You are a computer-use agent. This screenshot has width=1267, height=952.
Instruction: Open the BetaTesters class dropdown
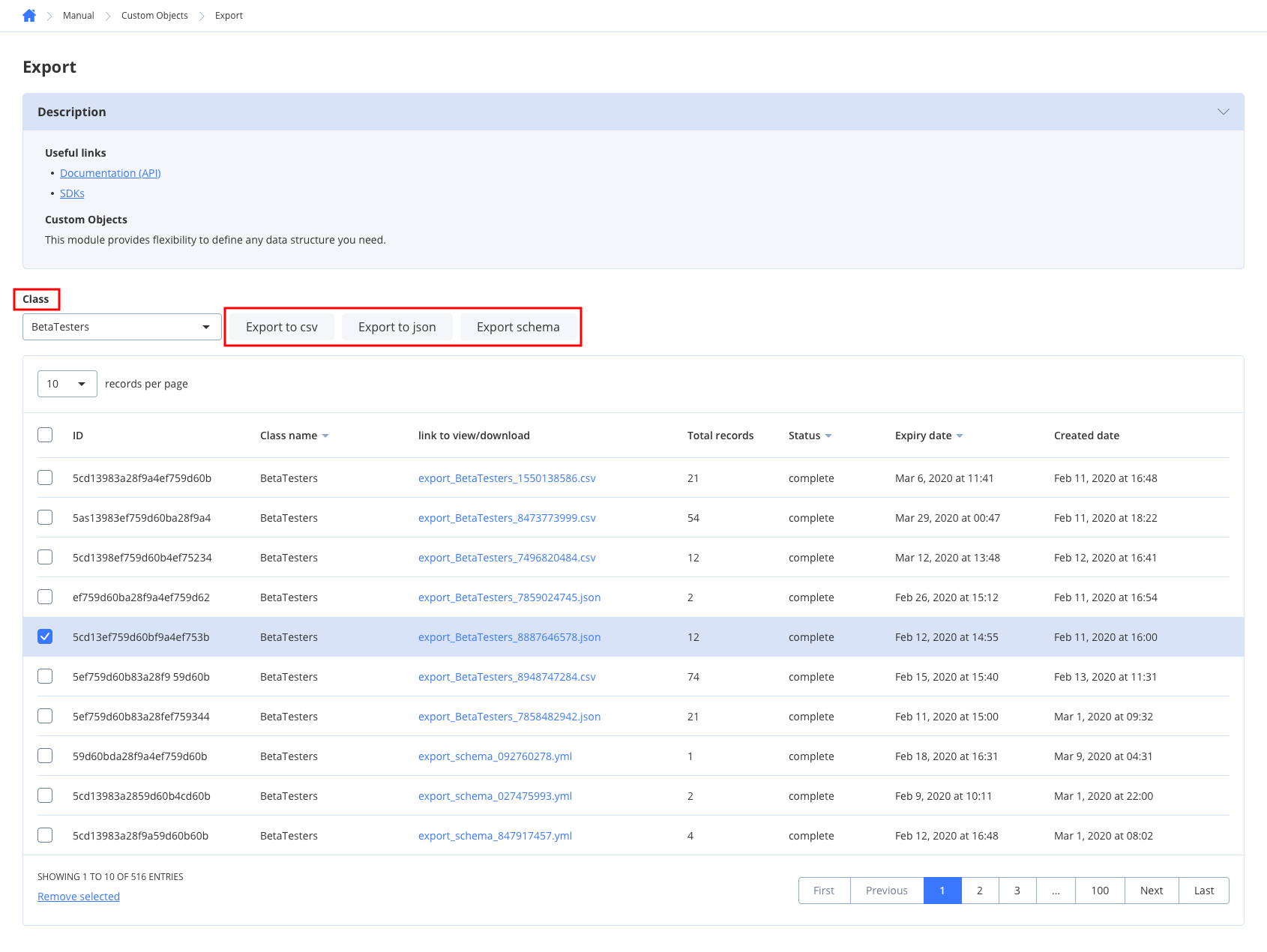click(x=122, y=327)
